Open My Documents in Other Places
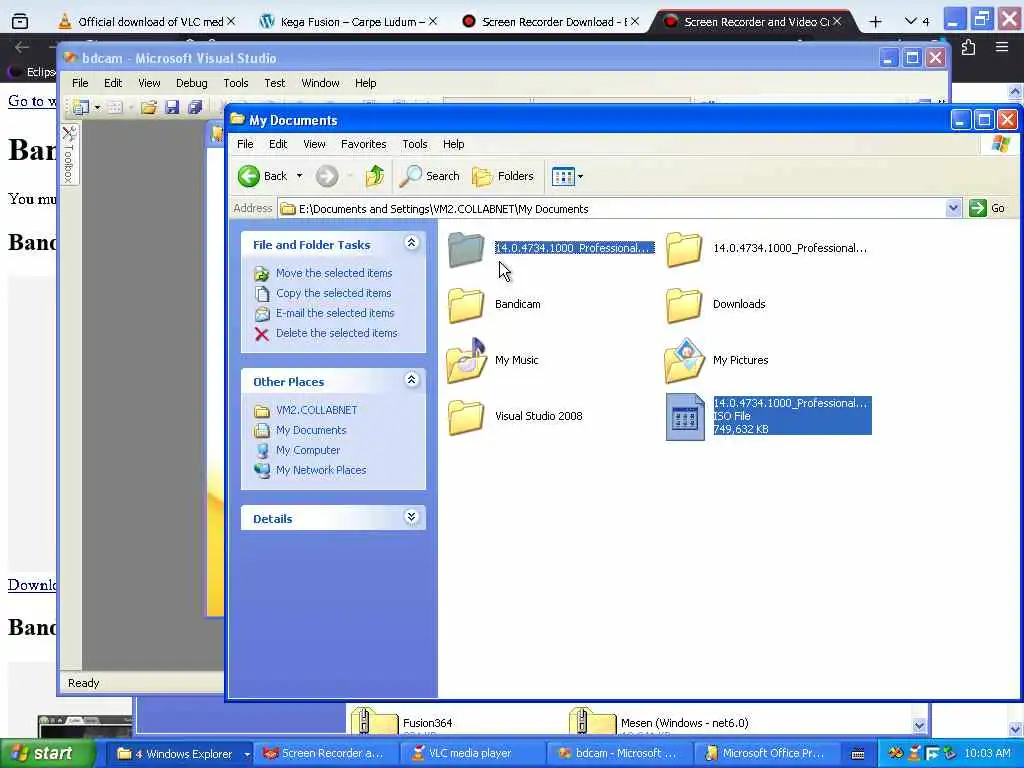 pos(311,430)
